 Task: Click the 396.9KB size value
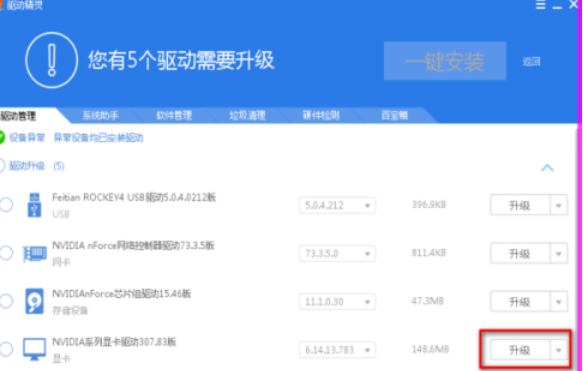(x=429, y=204)
